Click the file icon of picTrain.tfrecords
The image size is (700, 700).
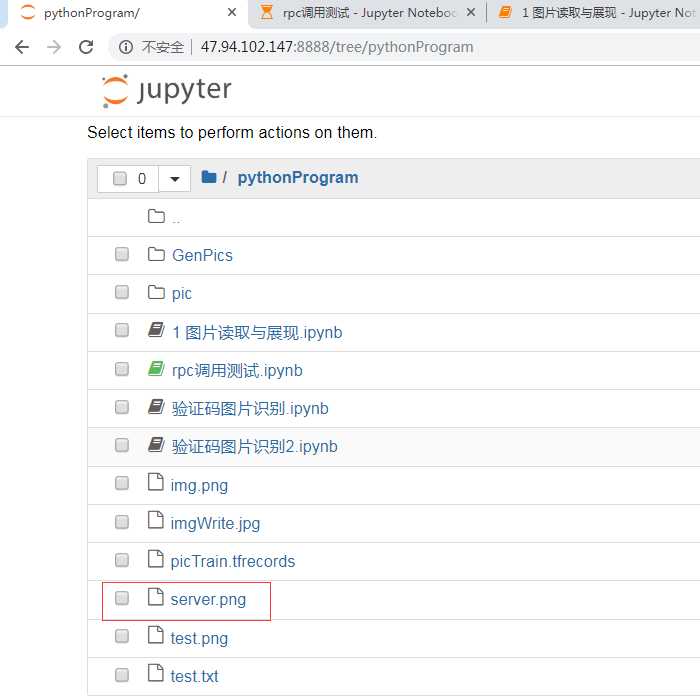pyautogui.click(x=155, y=558)
